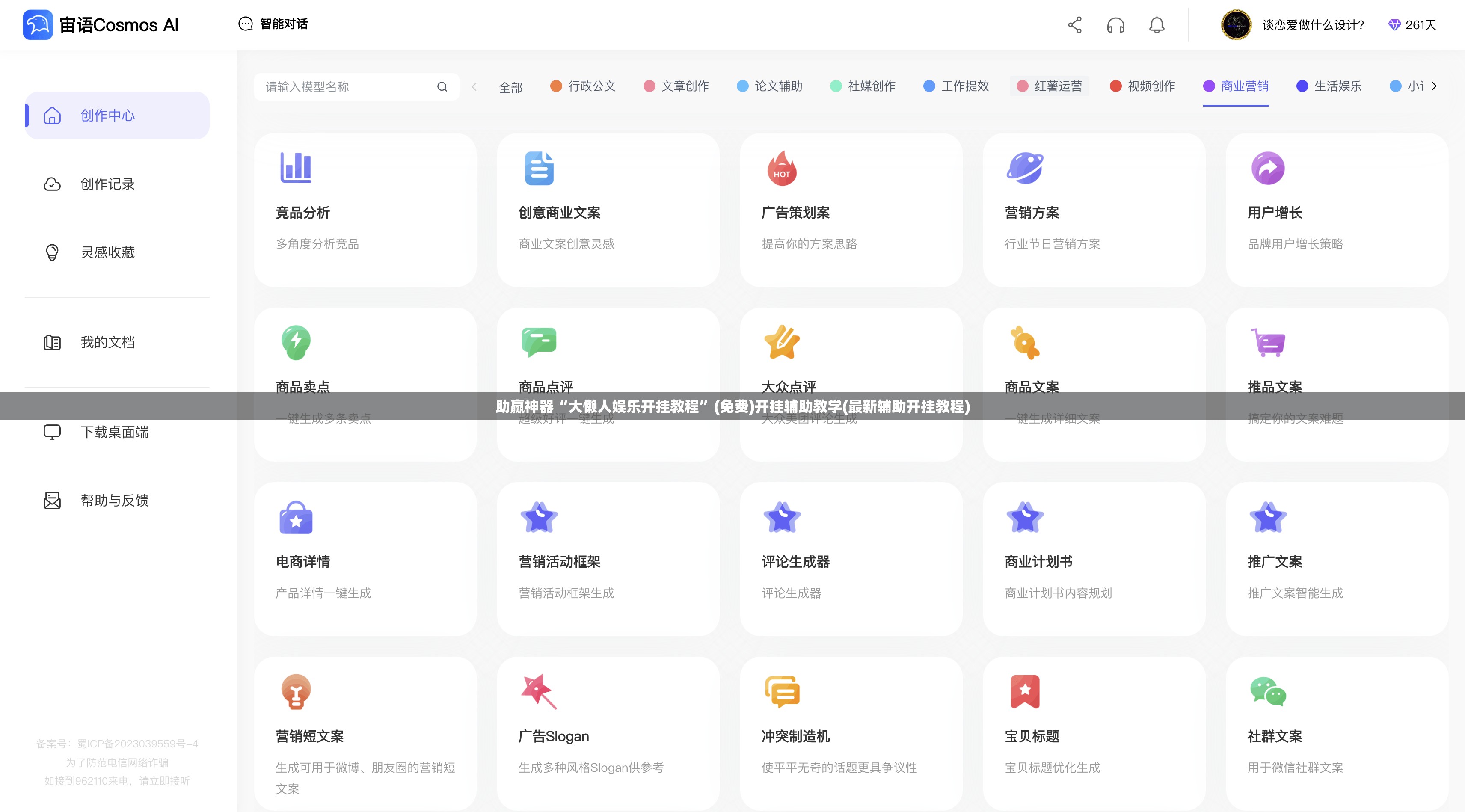
Task: Open 创作记录 in the sidebar
Action: click(x=117, y=184)
